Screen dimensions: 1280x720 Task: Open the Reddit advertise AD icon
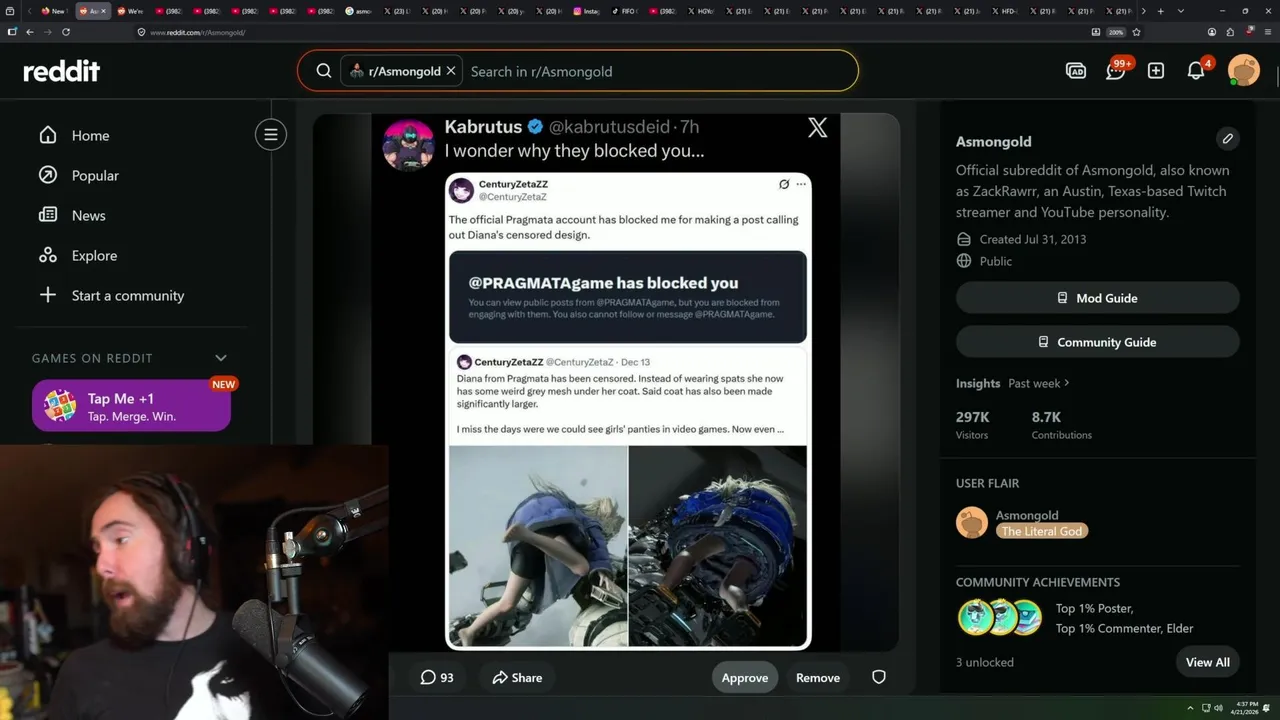click(x=1076, y=71)
